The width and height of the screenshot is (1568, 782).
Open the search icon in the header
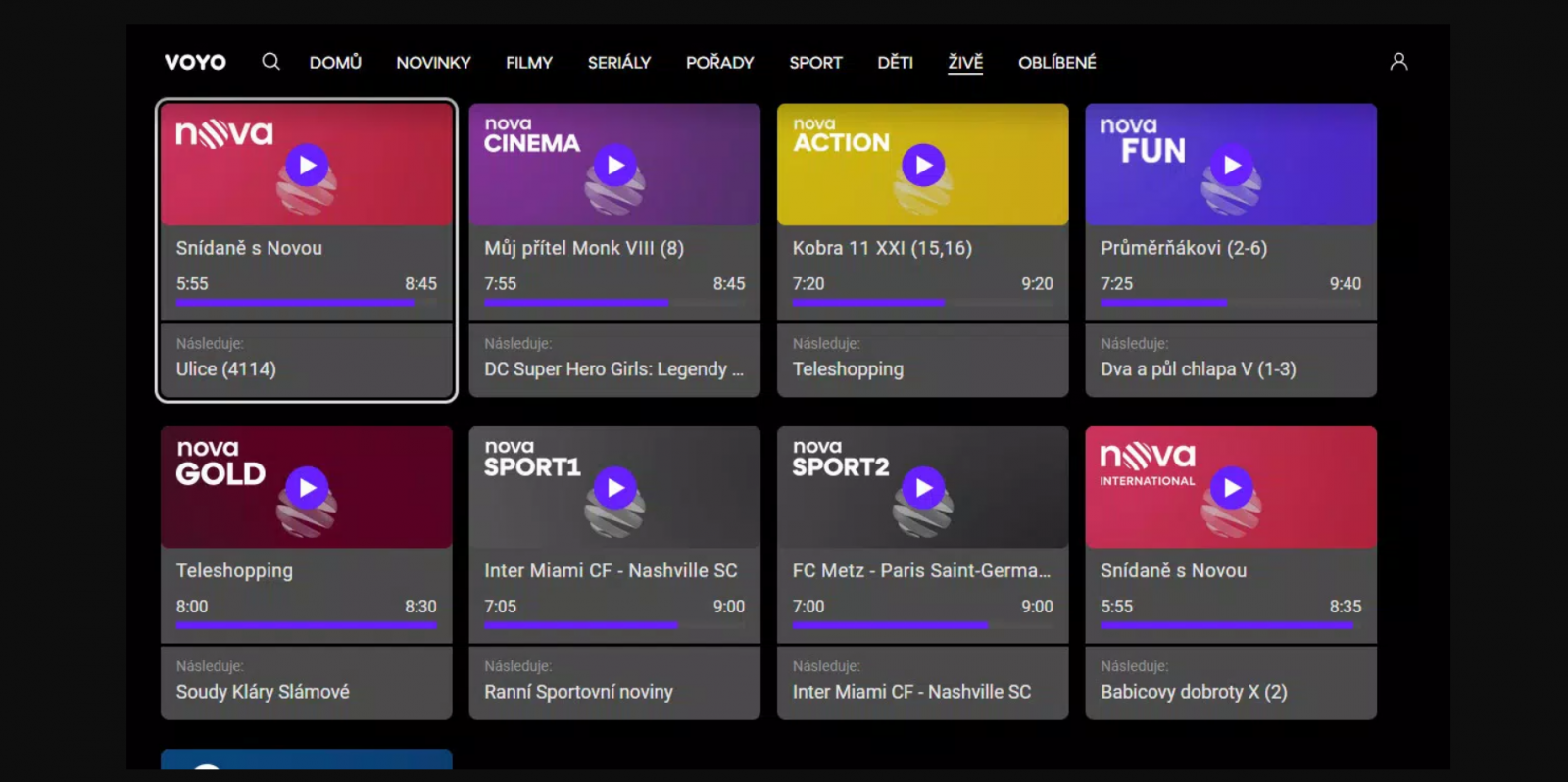(x=271, y=62)
